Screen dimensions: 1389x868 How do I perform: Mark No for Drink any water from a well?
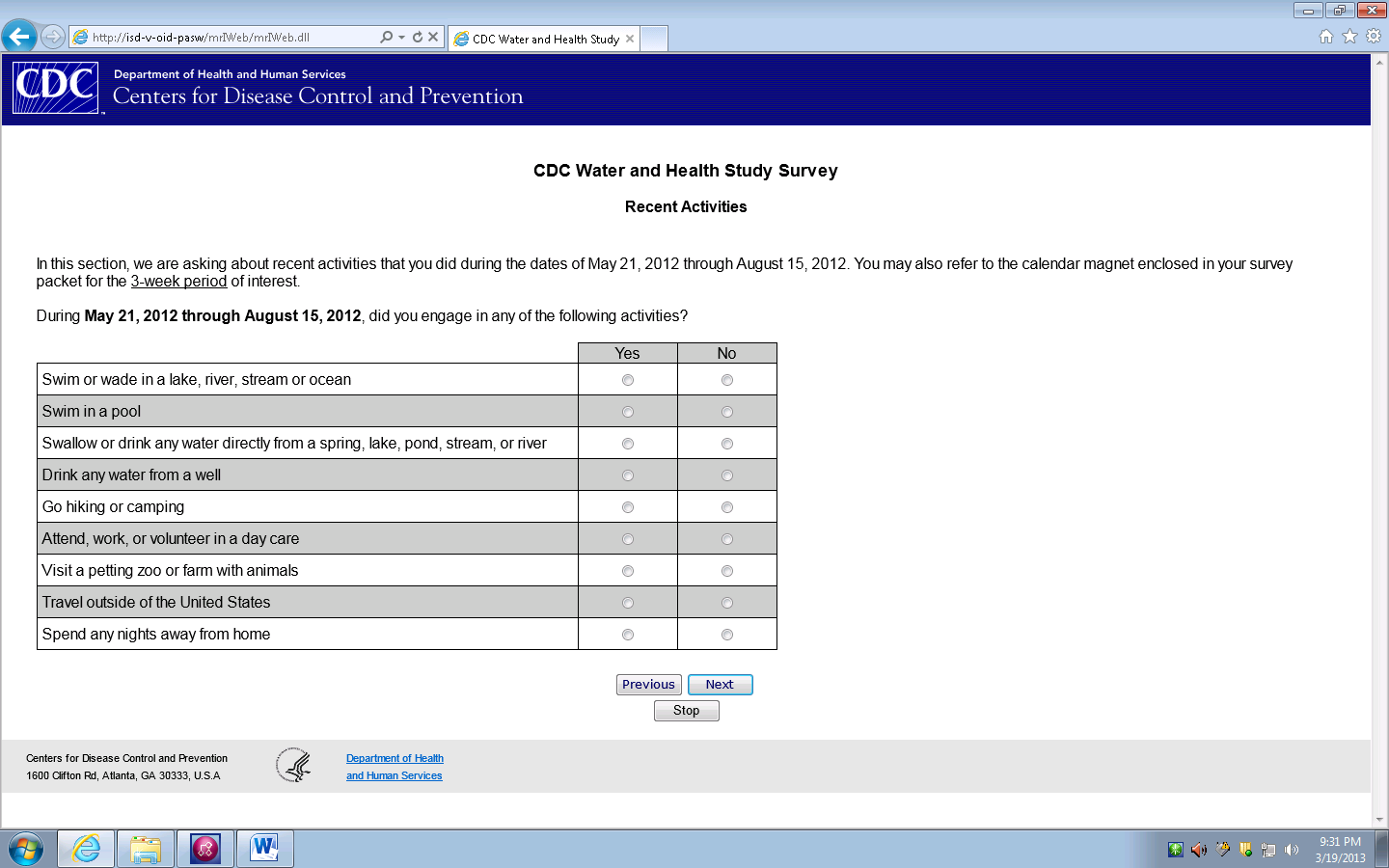(727, 475)
